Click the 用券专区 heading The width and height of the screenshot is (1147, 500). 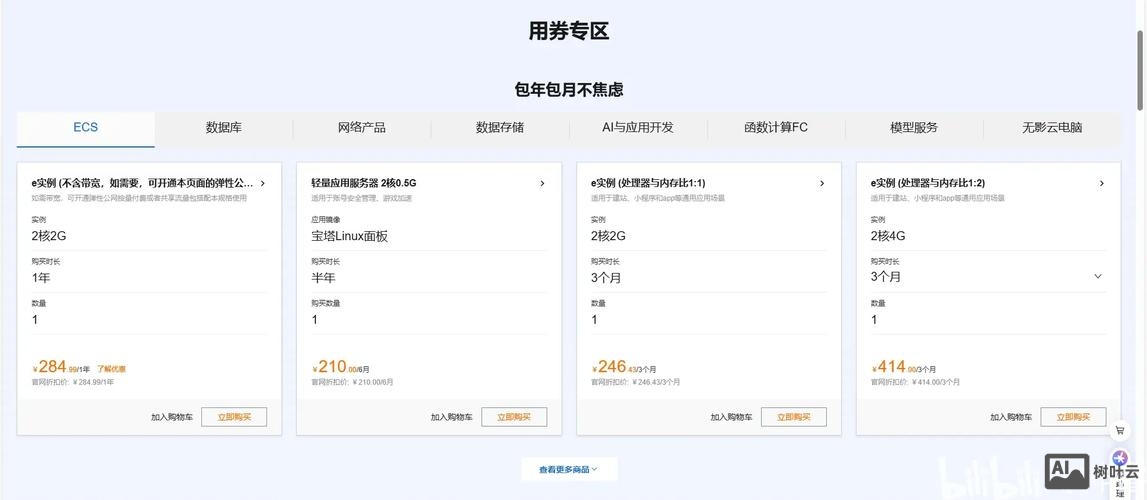point(569,31)
